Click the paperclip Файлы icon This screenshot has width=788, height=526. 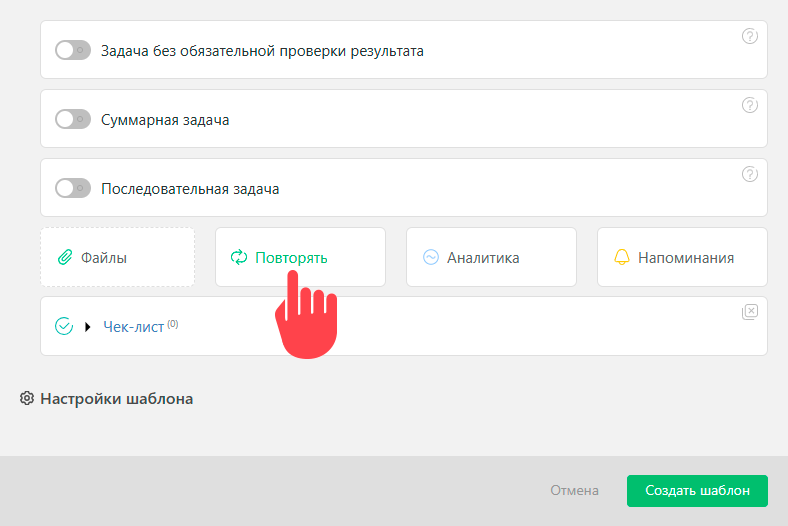(65, 257)
